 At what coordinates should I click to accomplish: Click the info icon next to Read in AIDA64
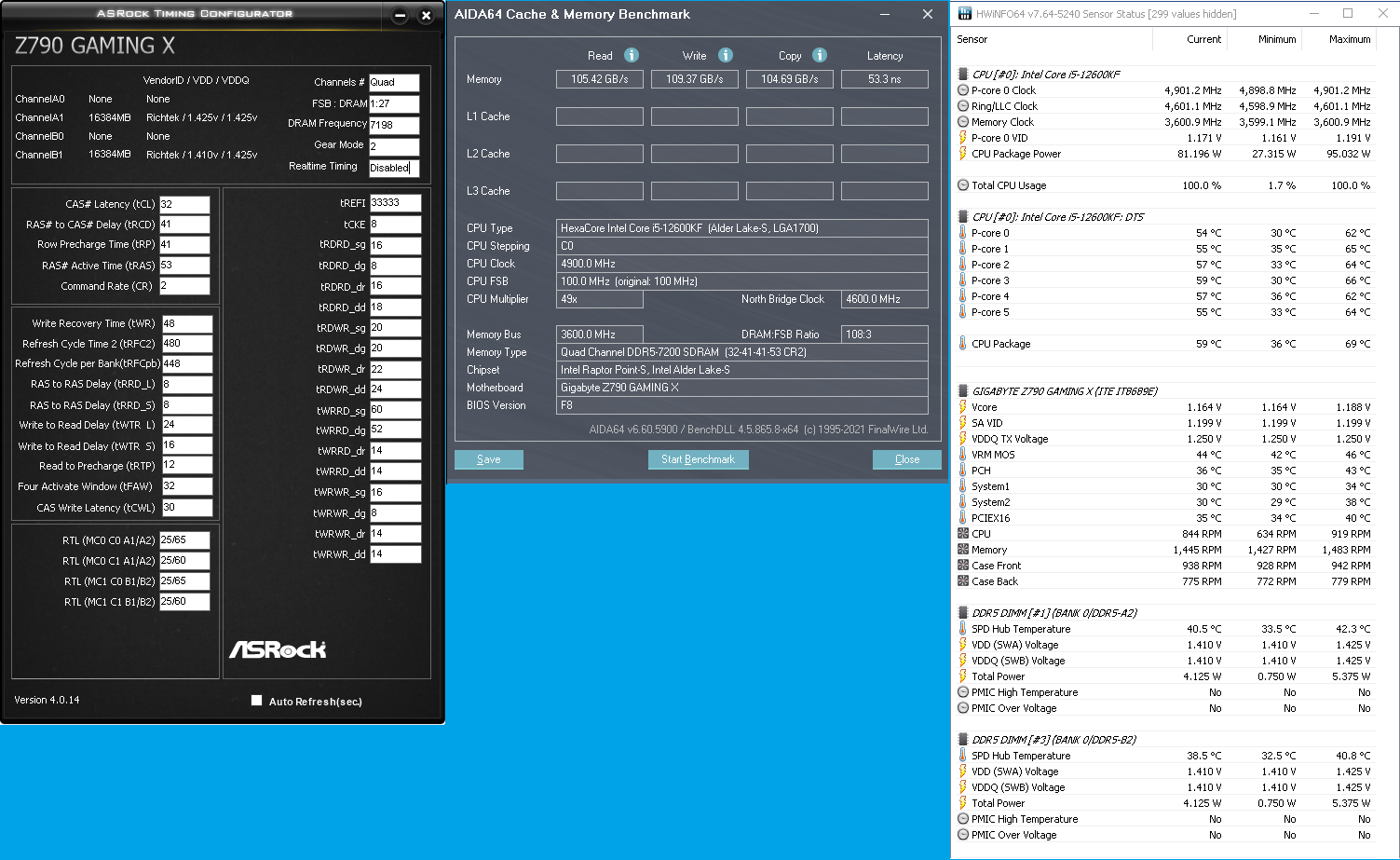(x=632, y=55)
